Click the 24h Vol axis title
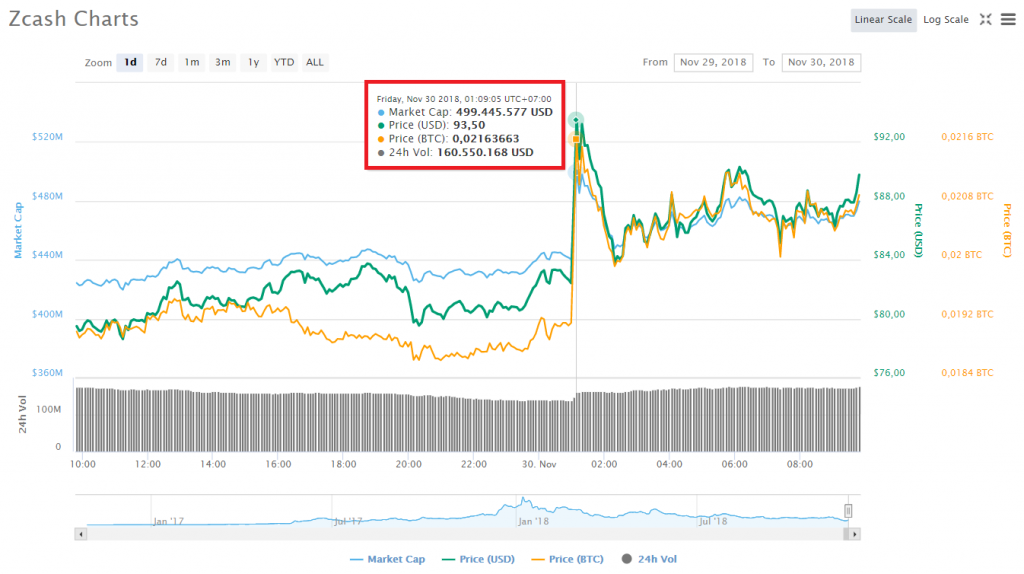 coord(22,415)
